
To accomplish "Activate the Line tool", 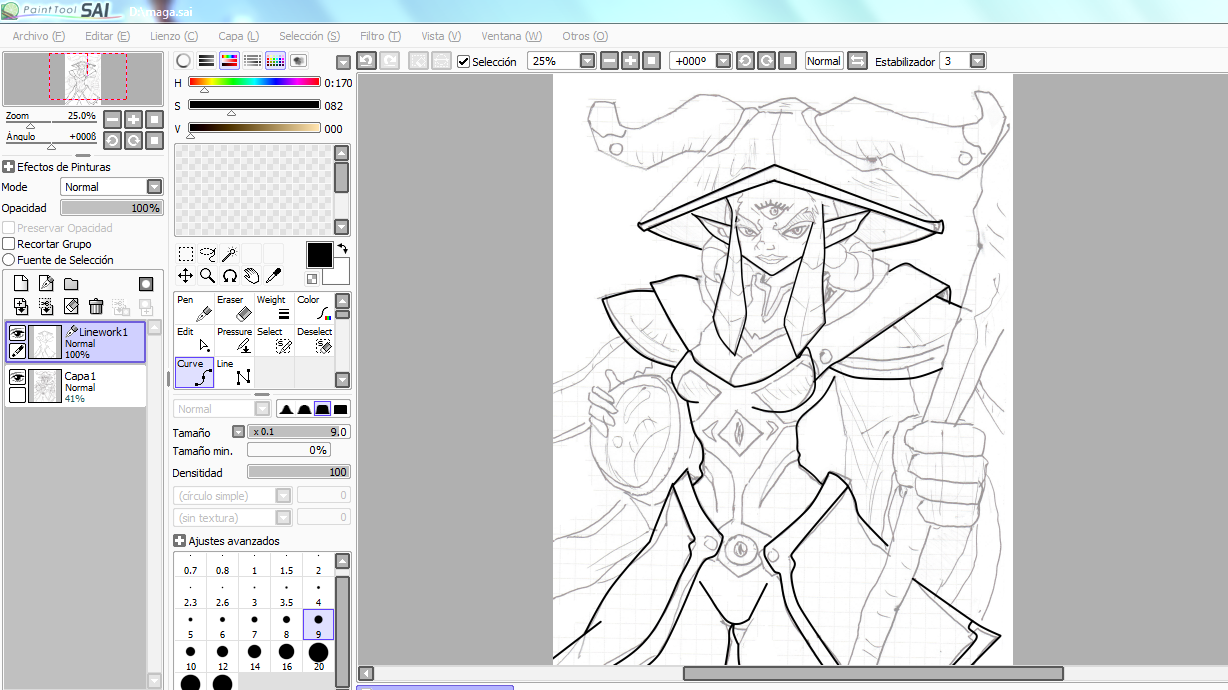I will (234, 372).
